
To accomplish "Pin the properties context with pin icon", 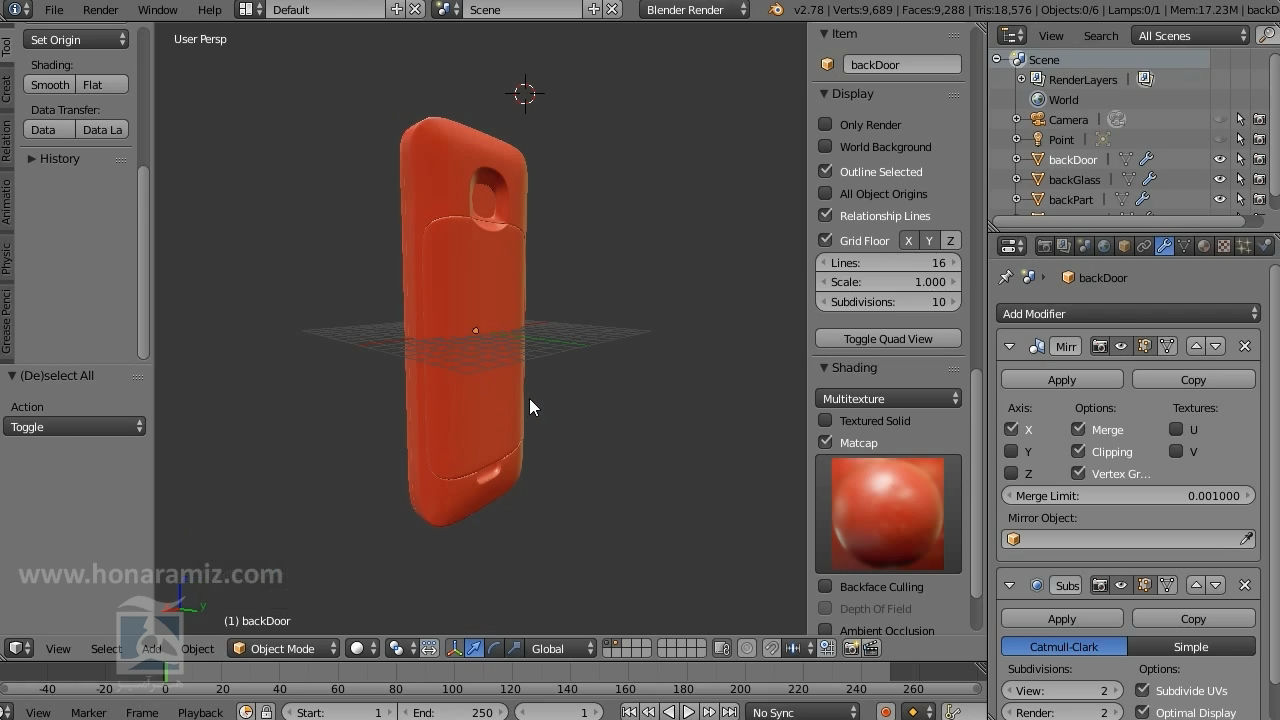I will click(x=1005, y=277).
